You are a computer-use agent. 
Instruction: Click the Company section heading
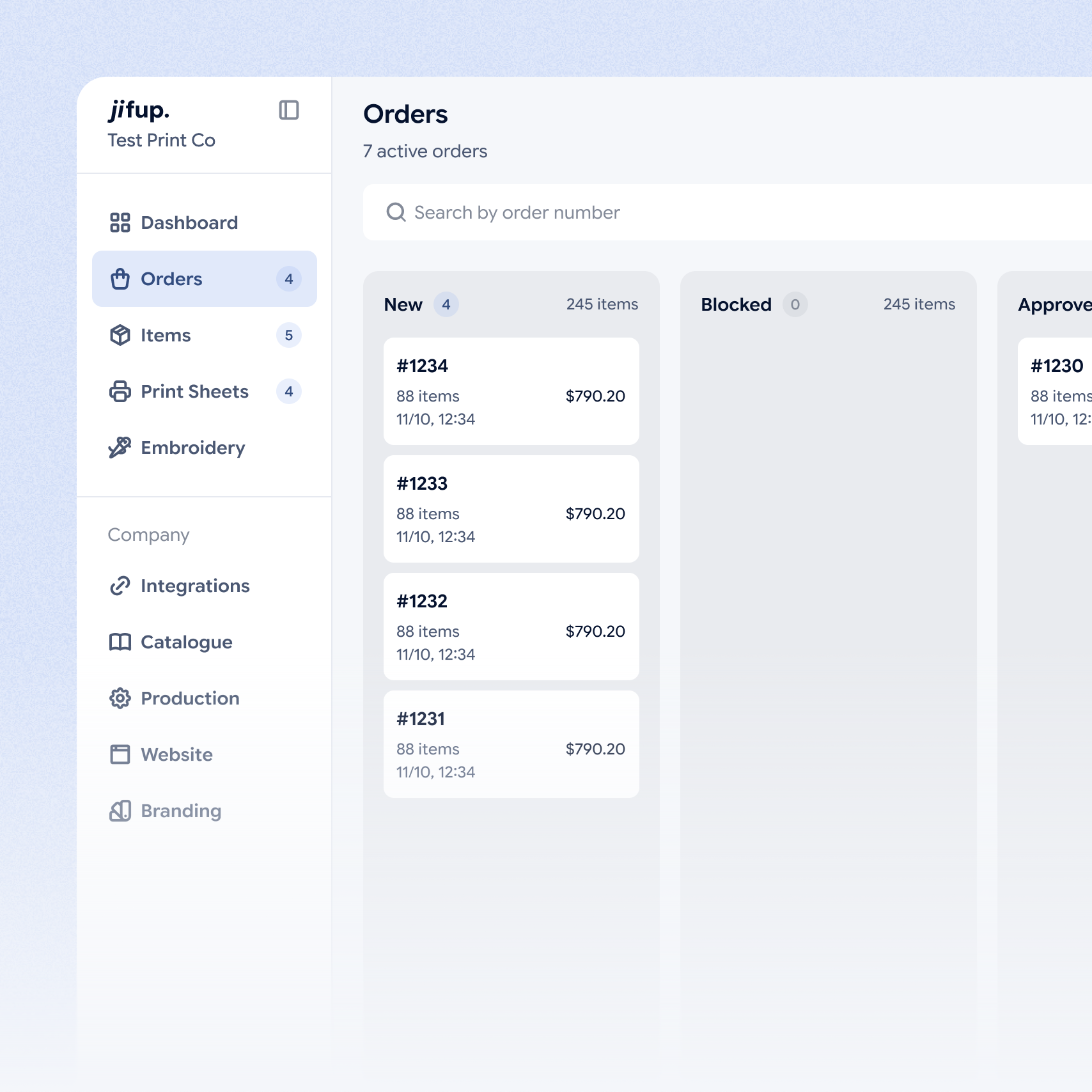tap(149, 534)
